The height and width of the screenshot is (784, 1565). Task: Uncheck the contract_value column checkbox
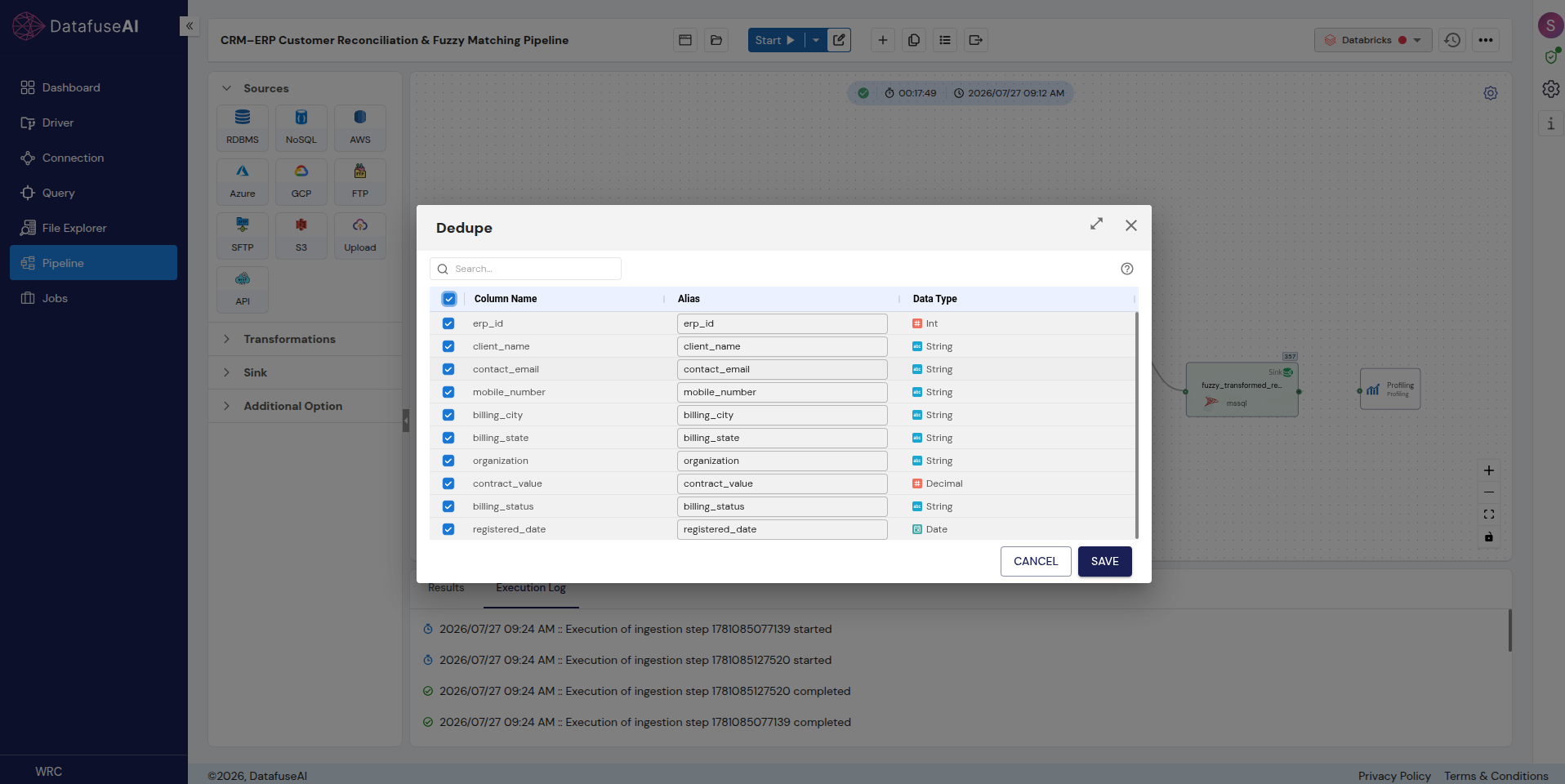pos(448,483)
